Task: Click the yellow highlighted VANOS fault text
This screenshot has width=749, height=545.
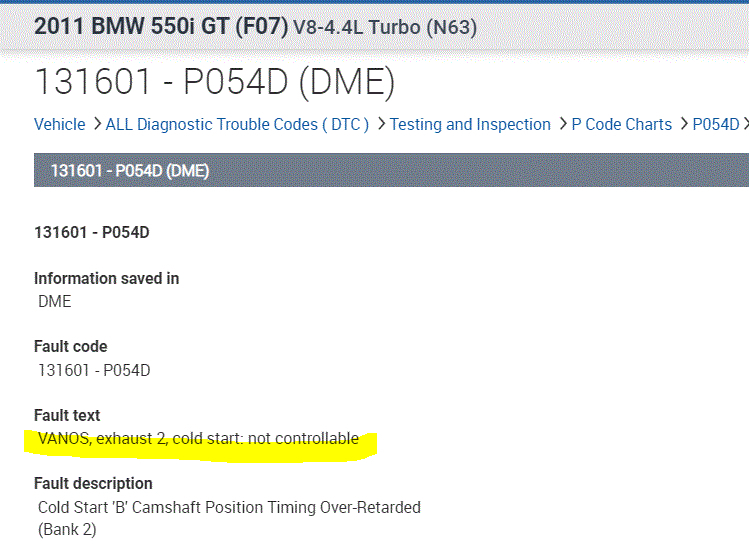Action: point(198,438)
